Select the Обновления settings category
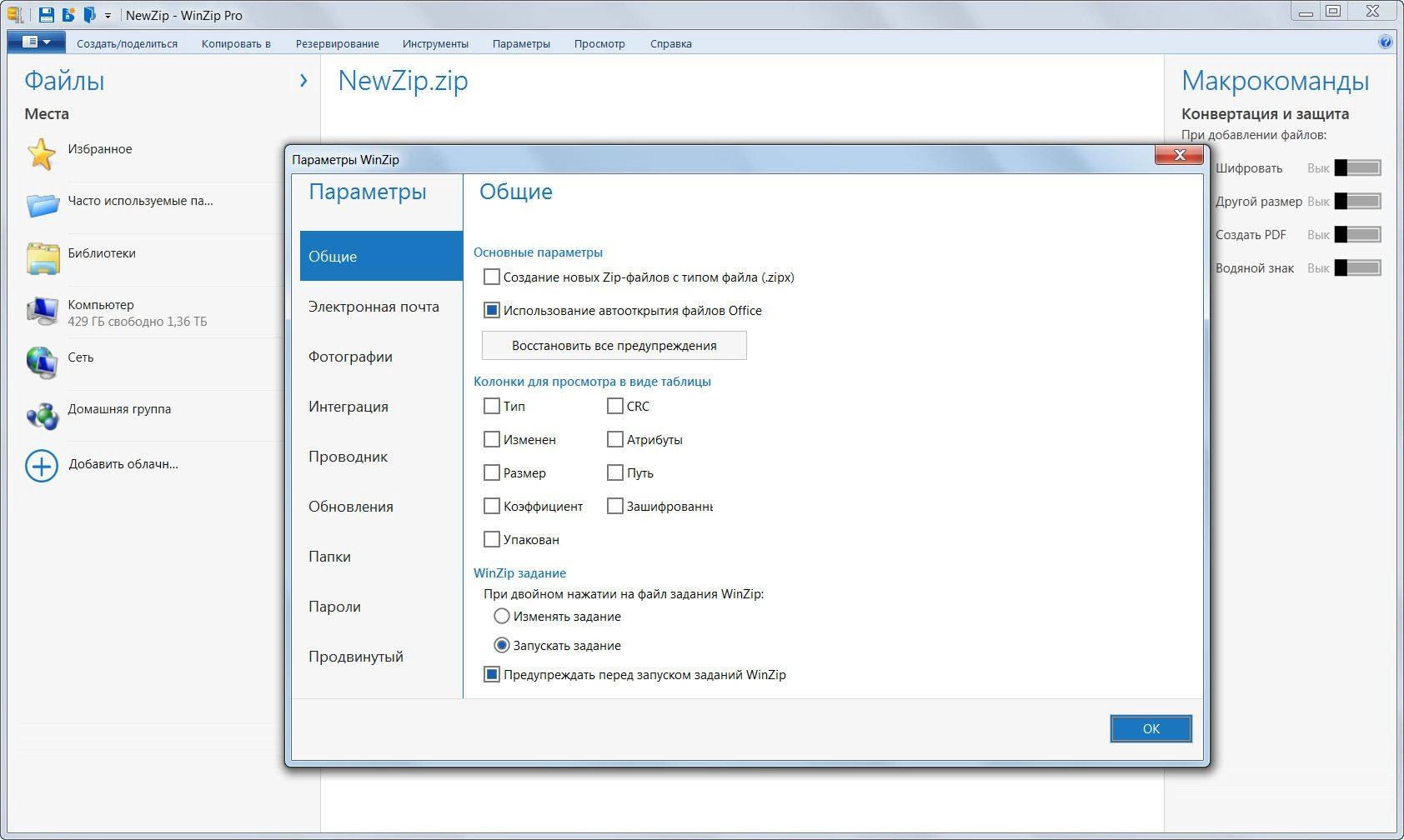This screenshot has height=840, width=1404. pos(381,506)
